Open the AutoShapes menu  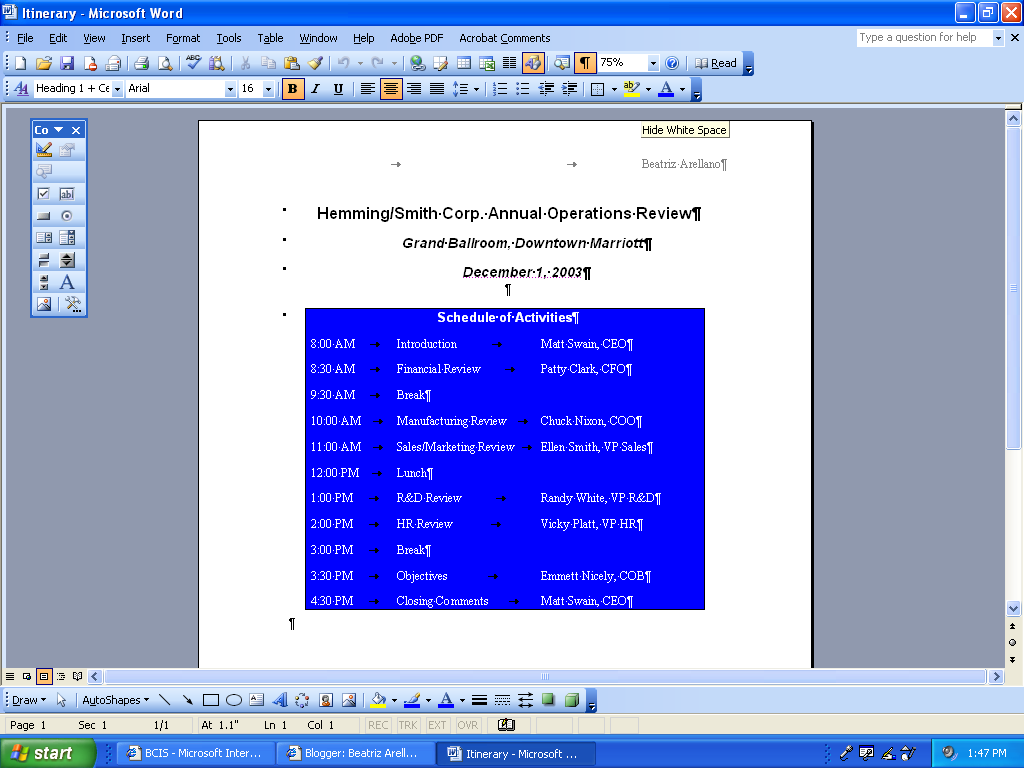click(x=116, y=700)
